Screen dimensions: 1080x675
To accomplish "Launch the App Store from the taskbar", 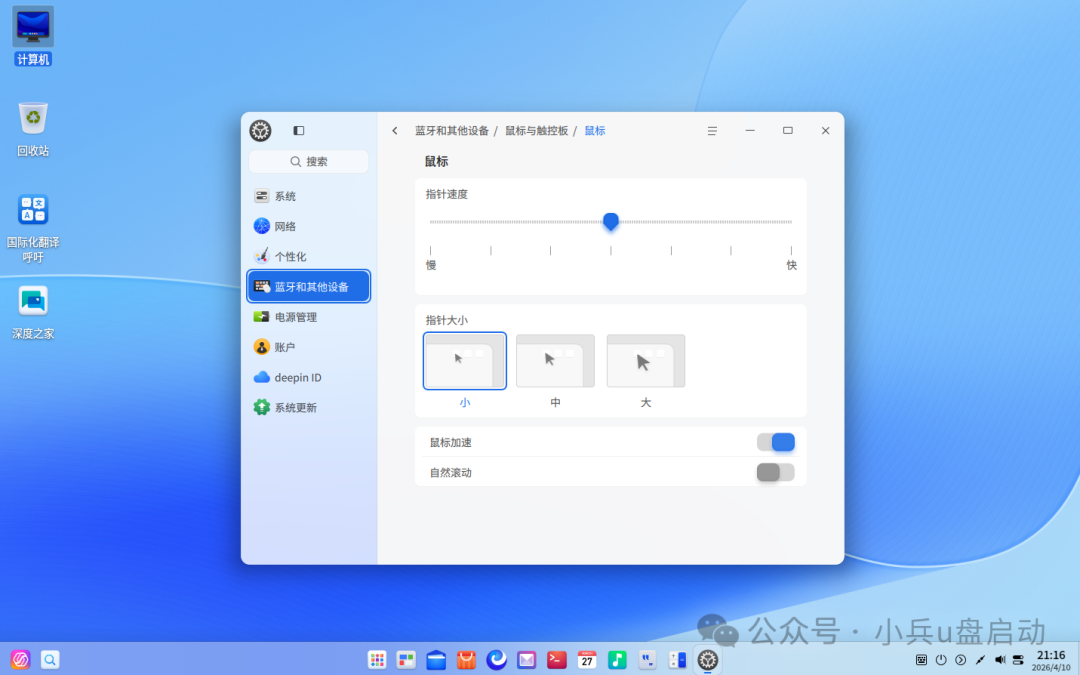I will click(x=466, y=660).
